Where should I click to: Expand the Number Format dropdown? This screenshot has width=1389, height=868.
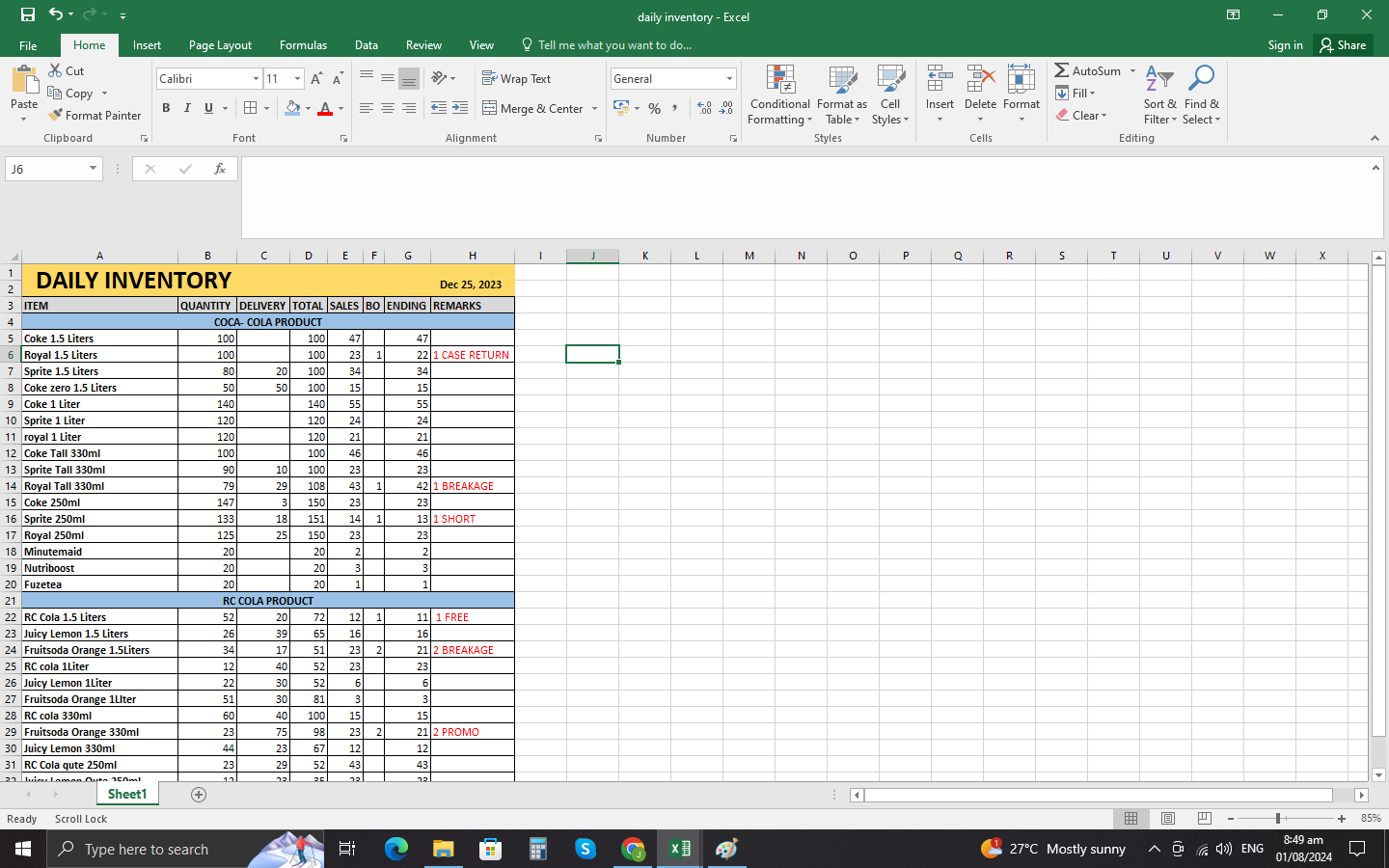click(x=729, y=79)
